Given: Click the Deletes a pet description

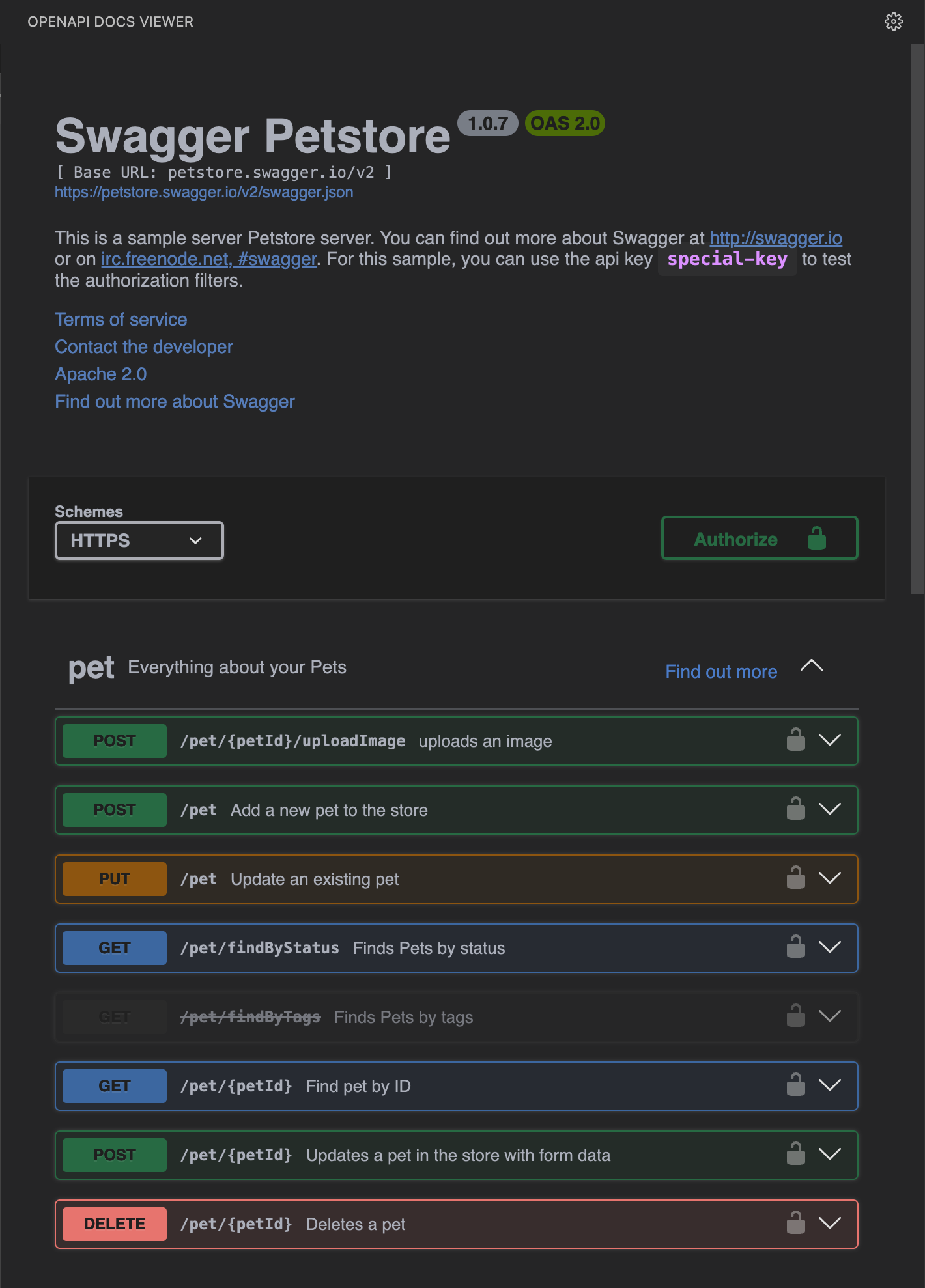Looking at the screenshot, I should 356,1224.
